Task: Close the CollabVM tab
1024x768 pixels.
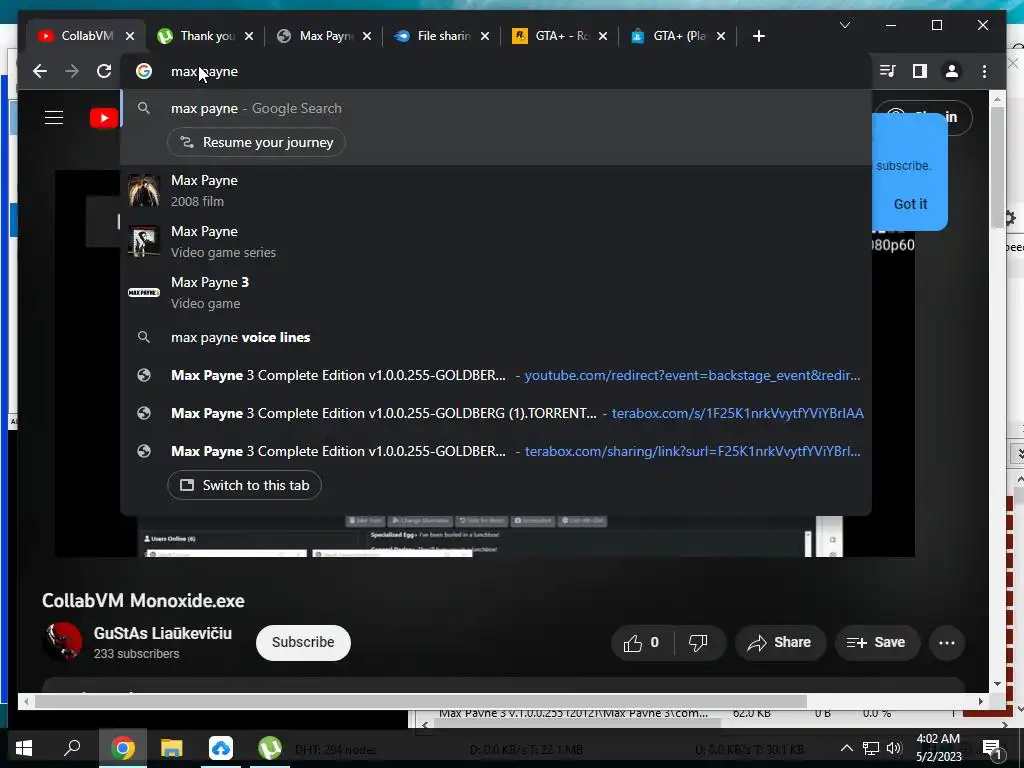Action: pyautogui.click(x=130, y=36)
